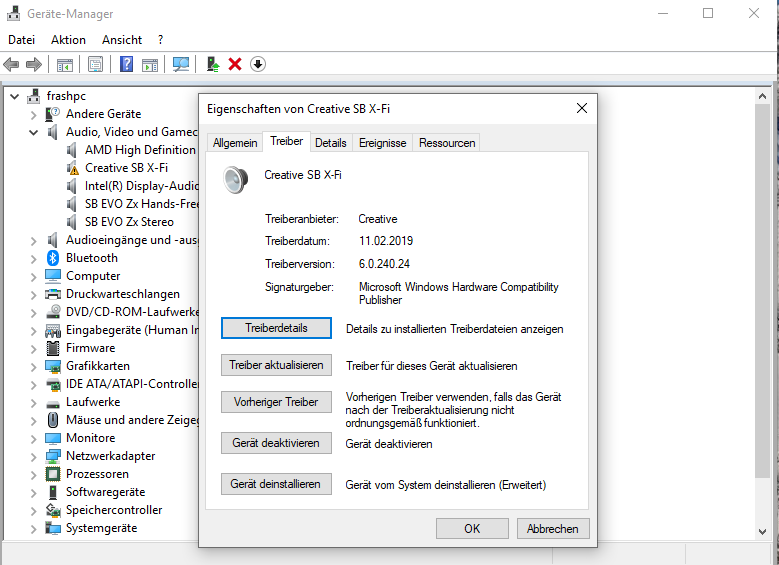Viewport: 779px width, 565px height.
Task: Click the Vorheriger Treiber button
Action: 276,402
